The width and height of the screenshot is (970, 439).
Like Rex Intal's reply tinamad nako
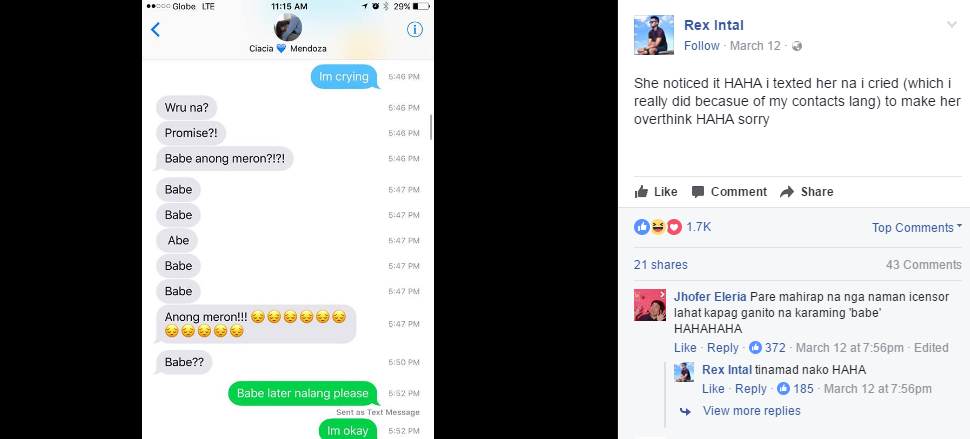(713, 389)
